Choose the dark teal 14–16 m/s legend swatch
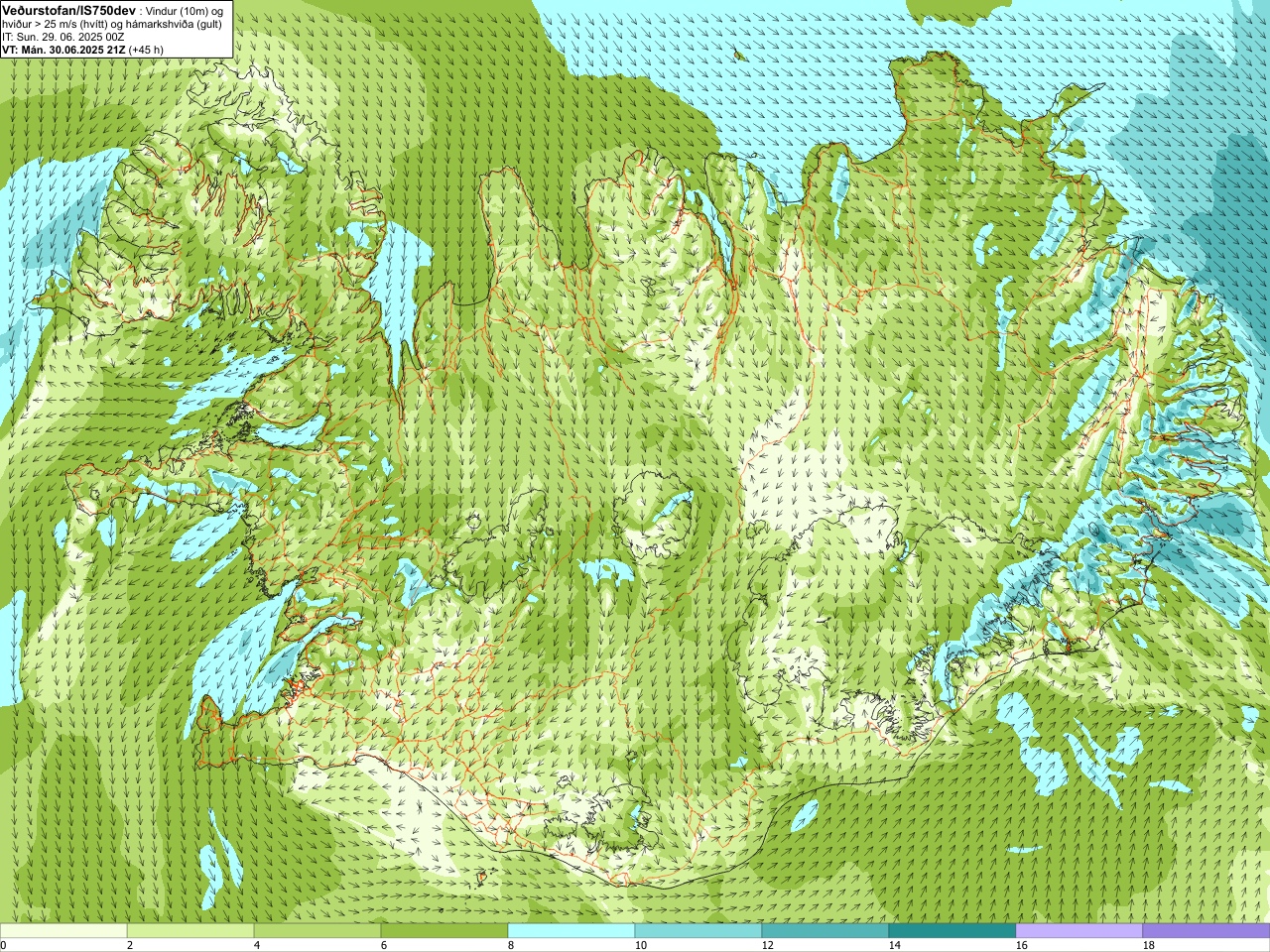The image size is (1270, 952). [952, 932]
